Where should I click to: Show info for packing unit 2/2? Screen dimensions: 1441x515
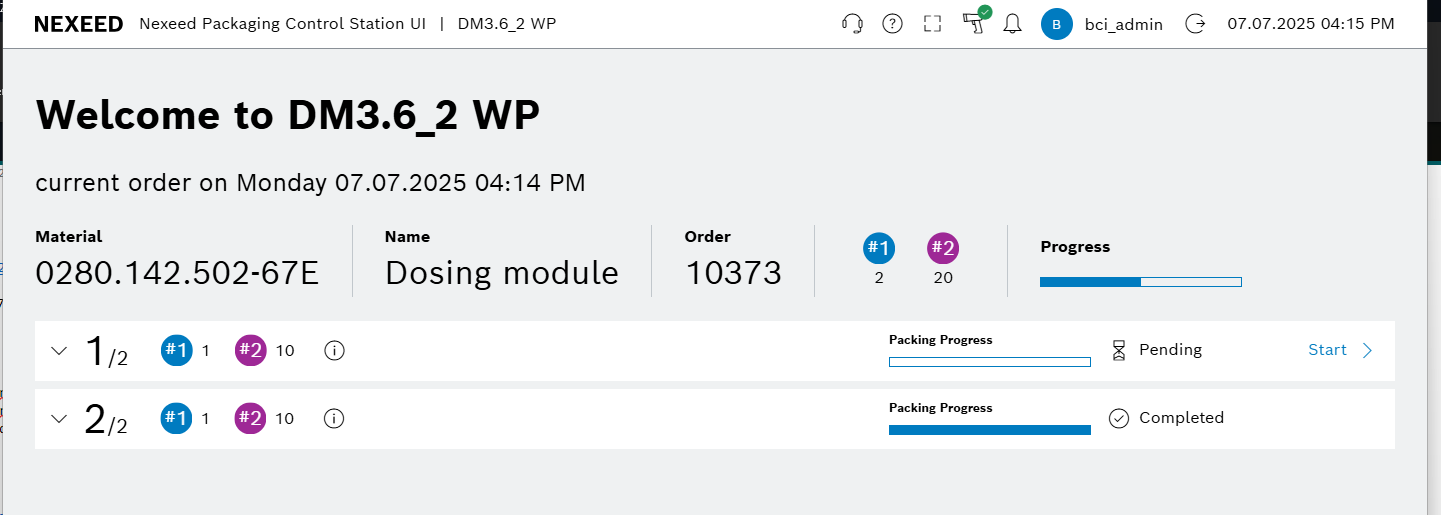(335, 419)
